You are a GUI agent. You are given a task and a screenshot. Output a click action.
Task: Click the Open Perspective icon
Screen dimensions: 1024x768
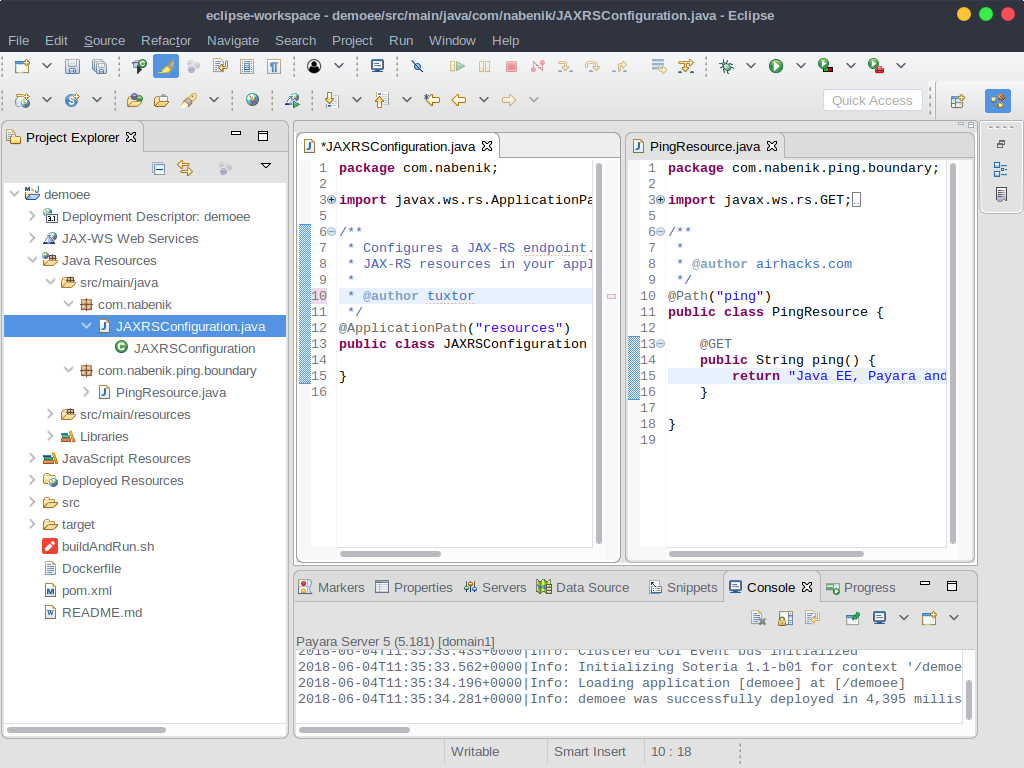tap(958, 101)
